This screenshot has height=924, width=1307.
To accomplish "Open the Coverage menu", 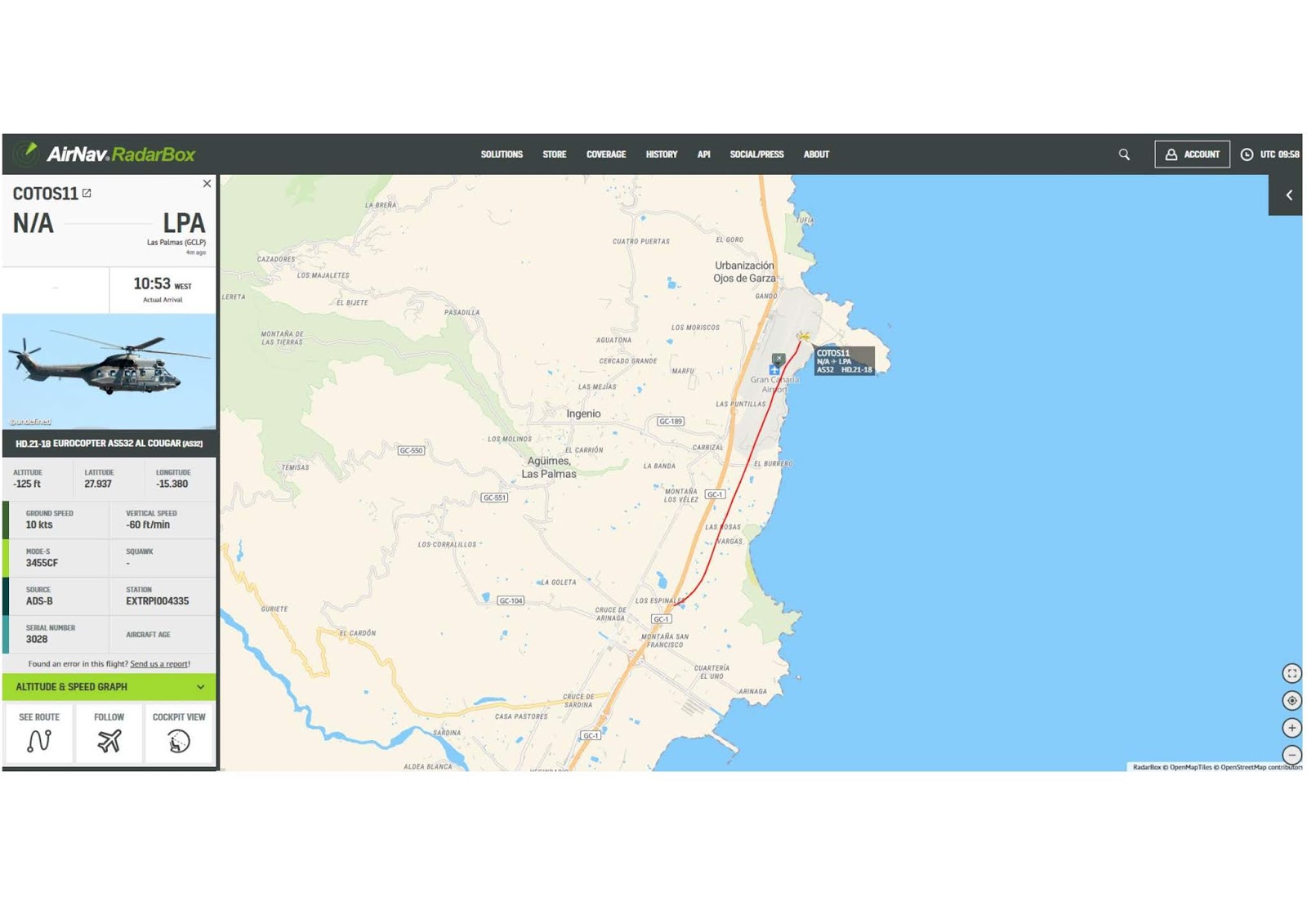I will coord(606,154).
